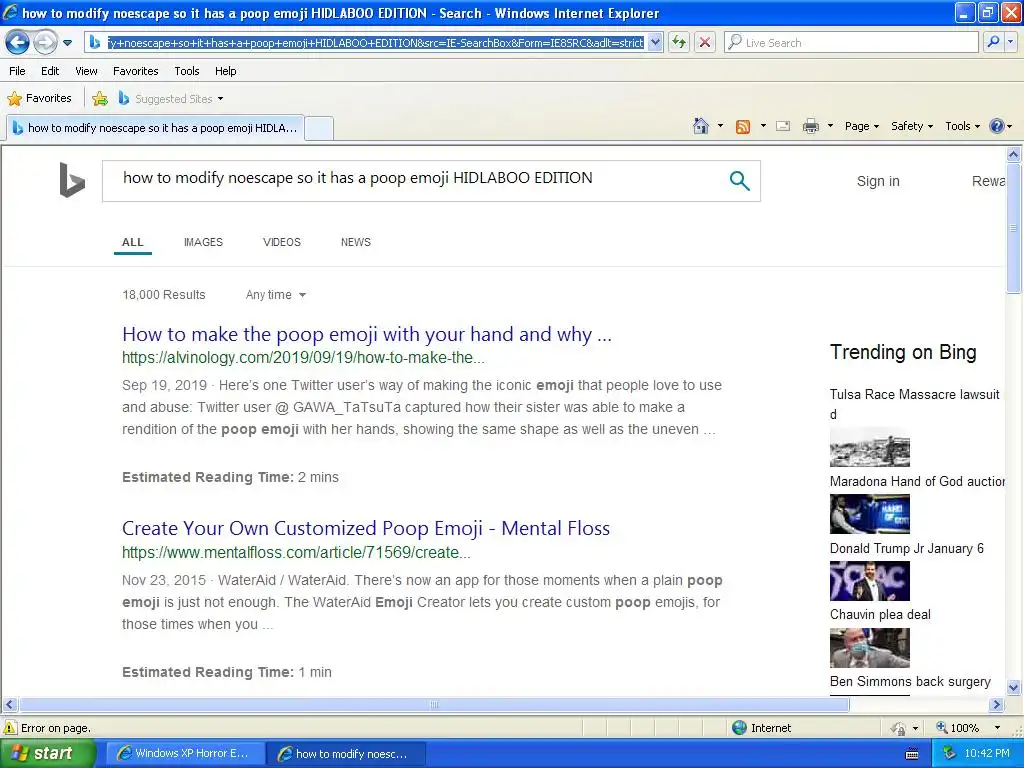Image resolution: width=1024 pixels, height=768 pixels.
Task: Click the Live Search magnifier button
Action: tap(993, 42)
